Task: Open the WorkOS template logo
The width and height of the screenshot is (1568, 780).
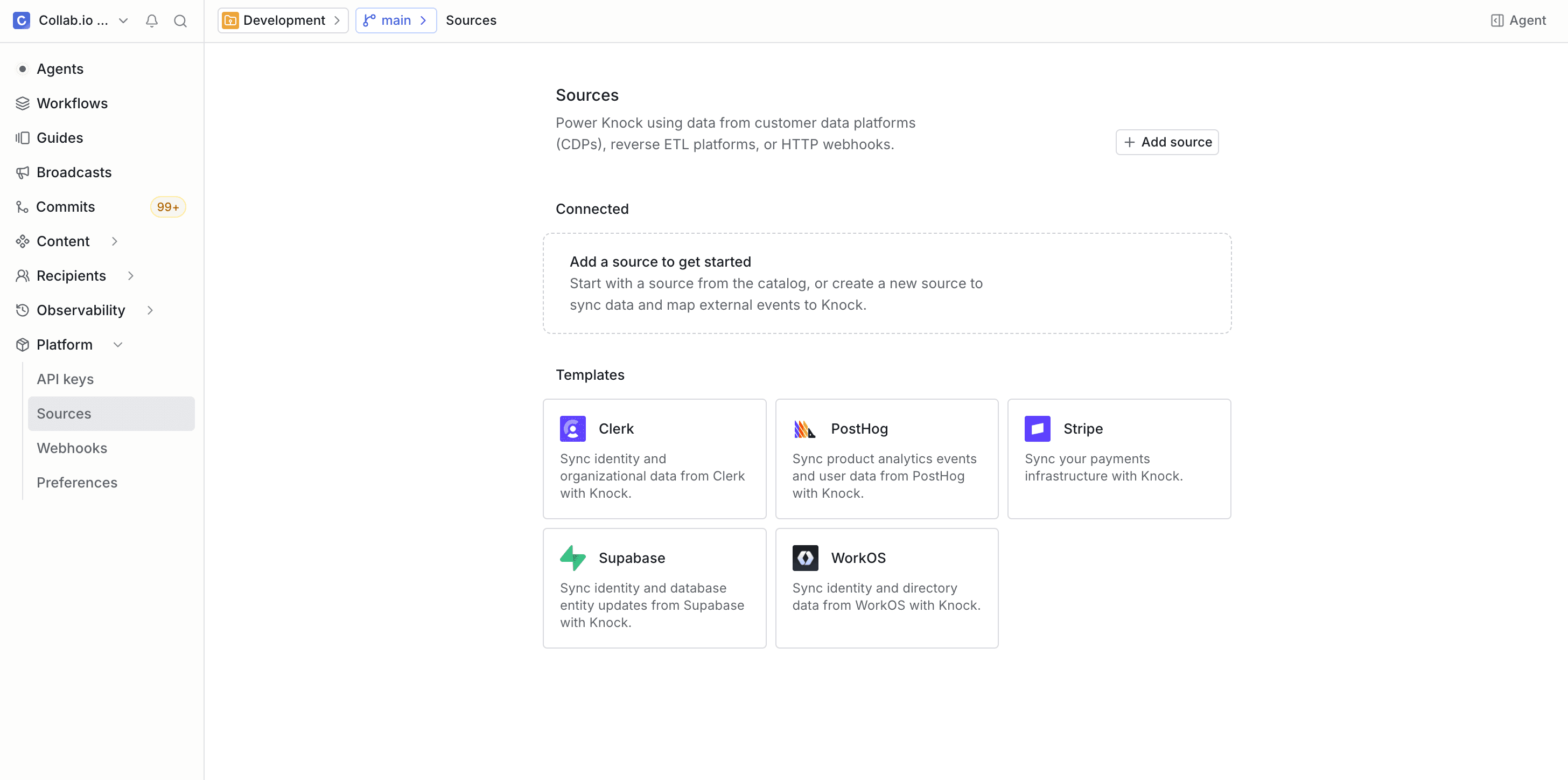Action: point(804,558)
